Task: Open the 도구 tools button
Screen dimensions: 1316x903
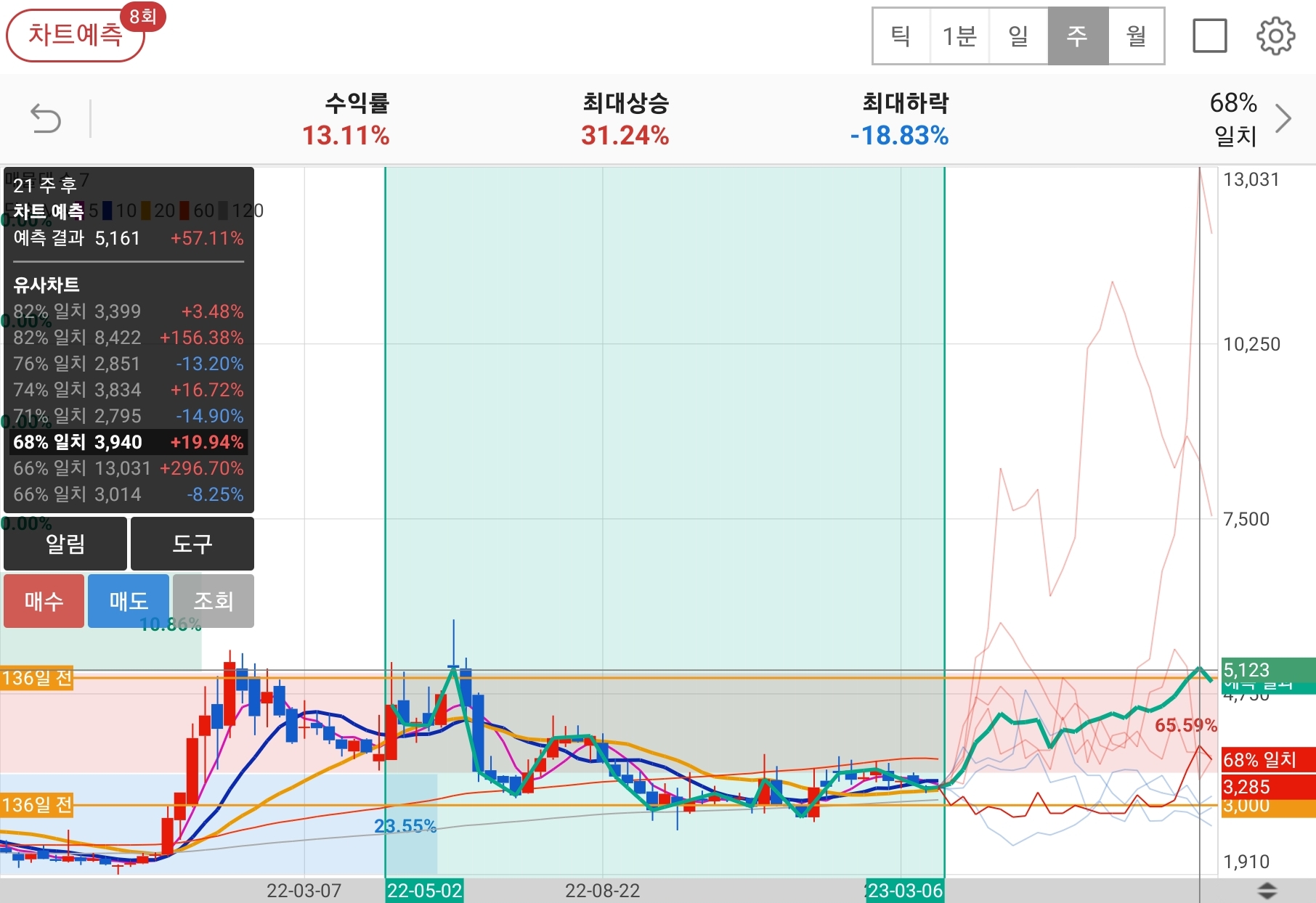Action: click(x=192, y=544)
